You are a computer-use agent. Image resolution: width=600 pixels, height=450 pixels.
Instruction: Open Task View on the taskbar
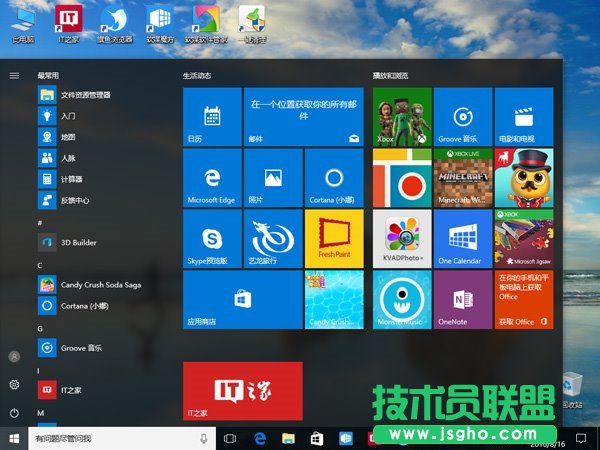coord(230,439)
